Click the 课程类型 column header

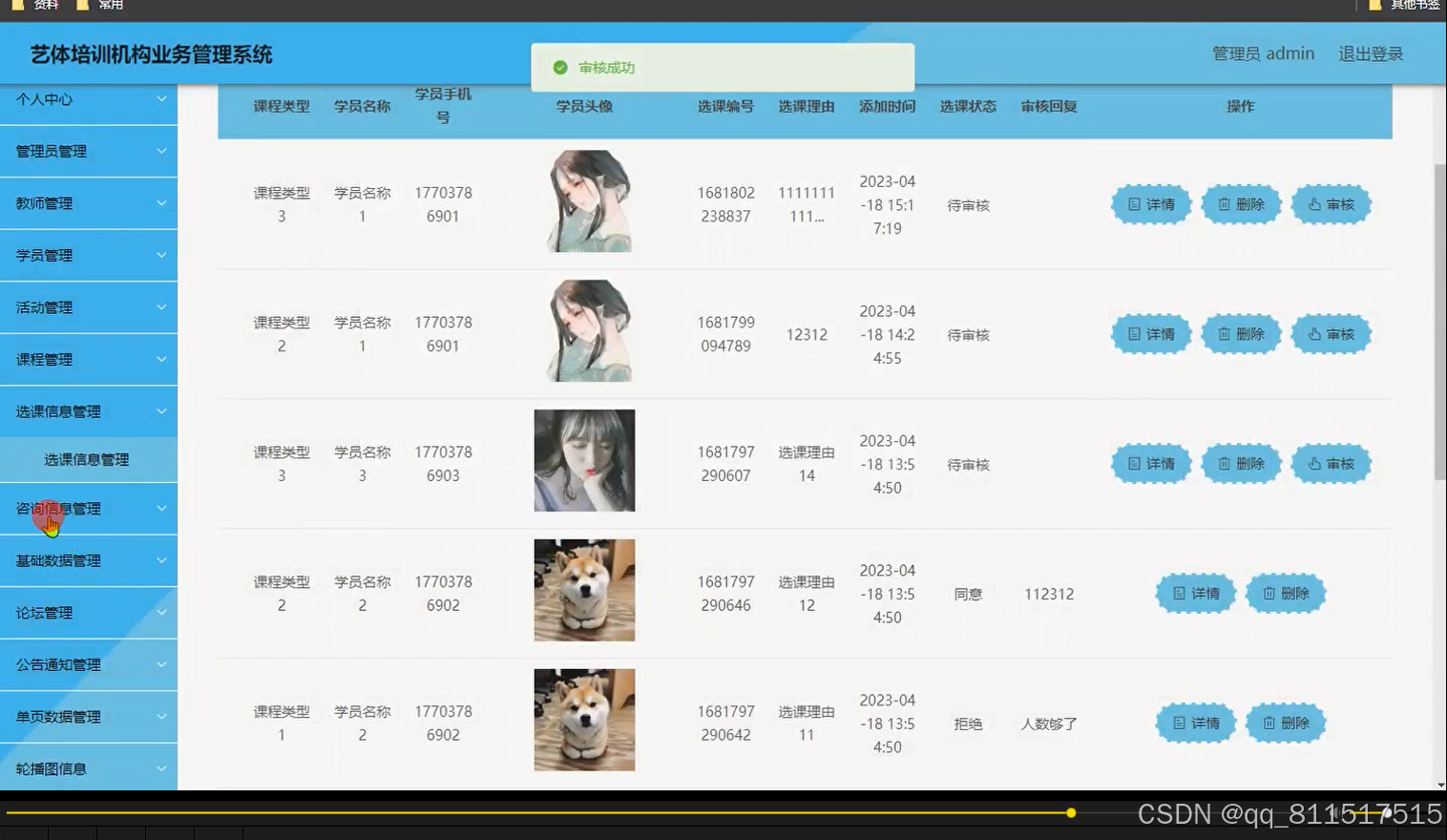(282, 106)
